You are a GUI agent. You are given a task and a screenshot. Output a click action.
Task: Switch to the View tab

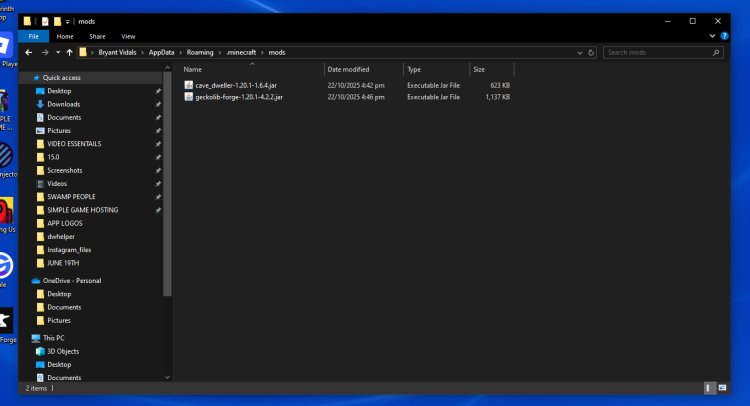click(128, 36)
